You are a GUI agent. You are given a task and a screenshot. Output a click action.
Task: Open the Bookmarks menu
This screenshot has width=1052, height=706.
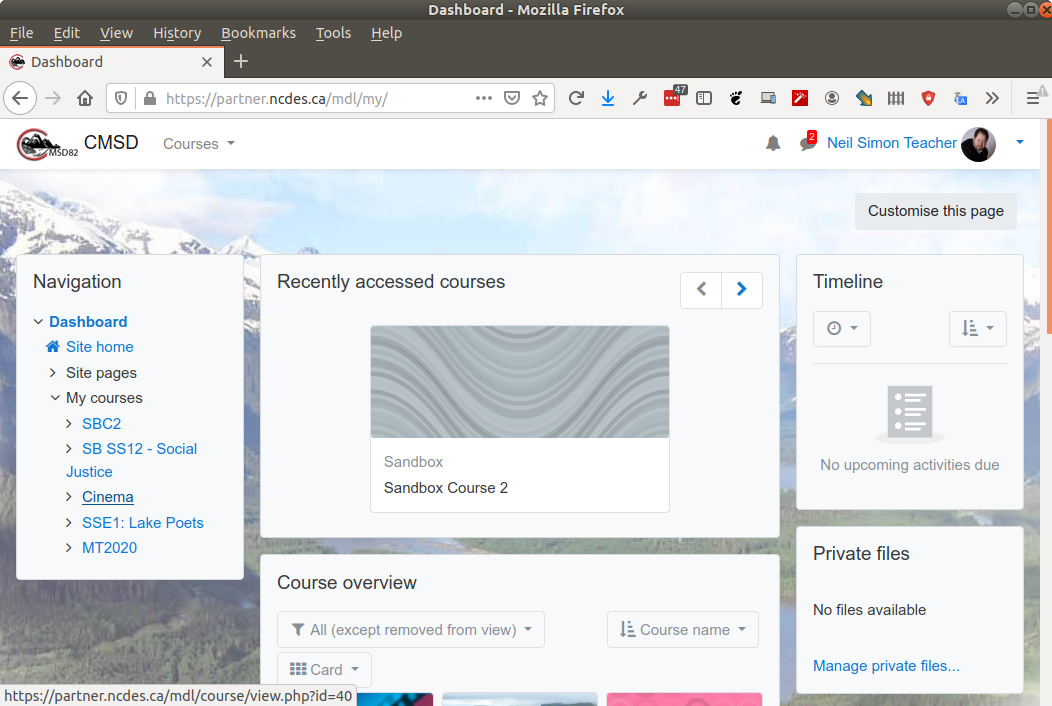click(258, 33)
